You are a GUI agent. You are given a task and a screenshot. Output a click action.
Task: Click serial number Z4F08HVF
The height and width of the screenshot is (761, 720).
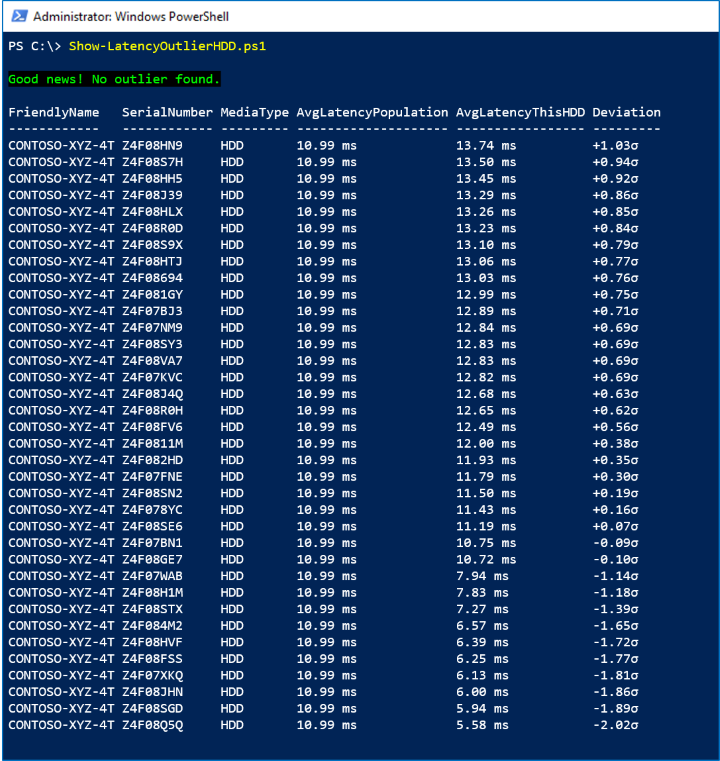[x=152, y=642]
